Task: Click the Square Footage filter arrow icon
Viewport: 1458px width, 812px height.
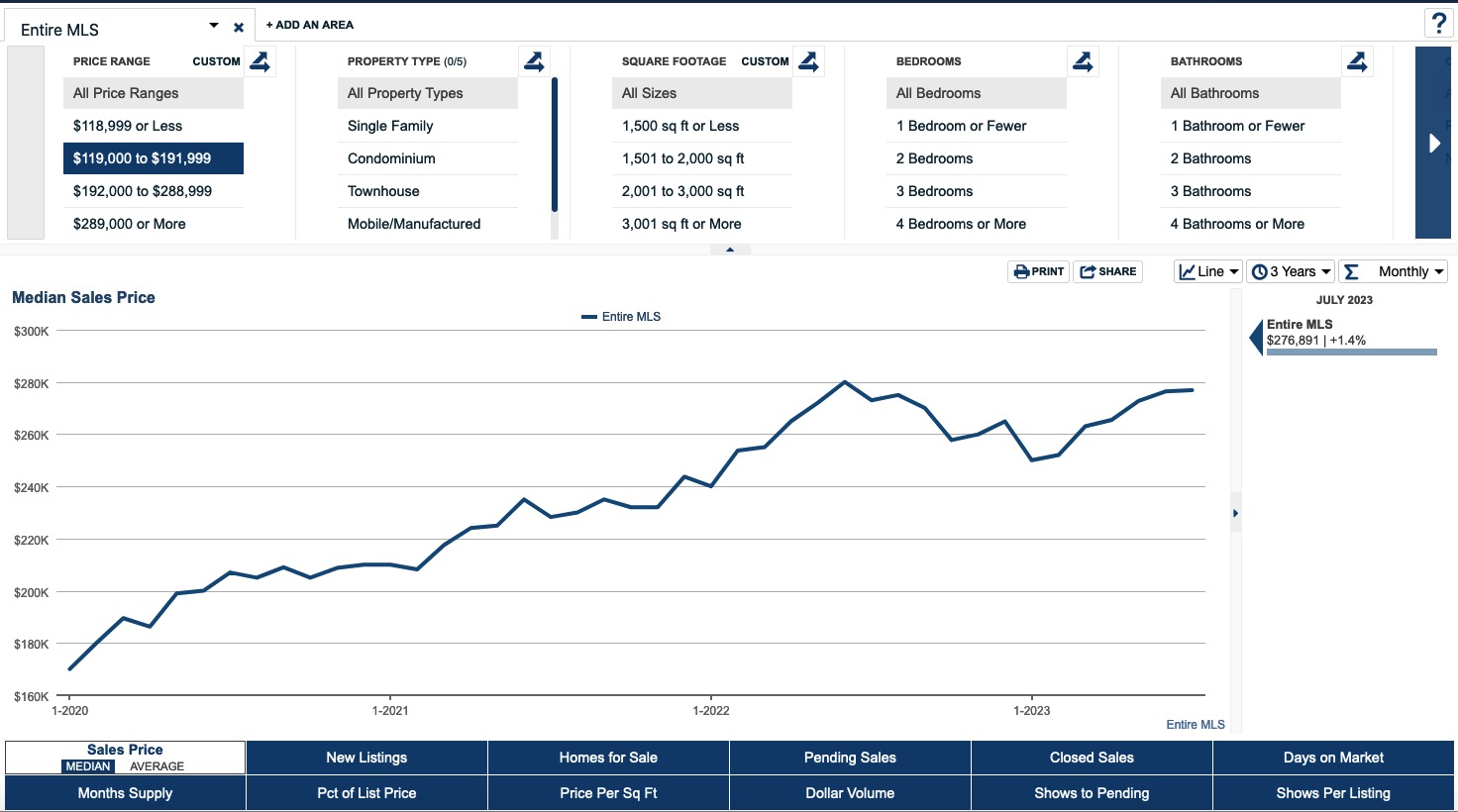Action: [x=808, y=61]
